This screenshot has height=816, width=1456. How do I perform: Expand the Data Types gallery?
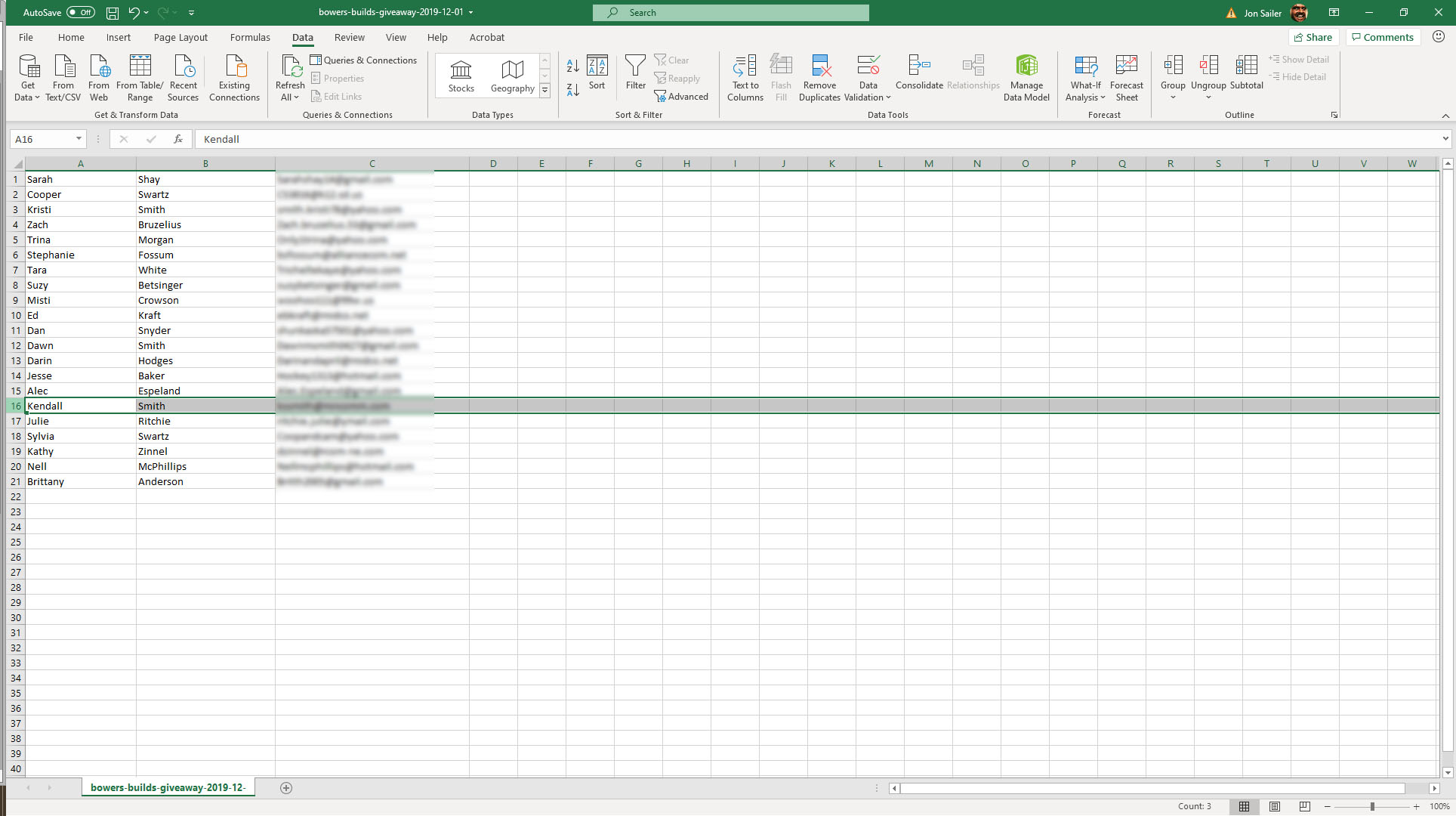coord(544,91)
